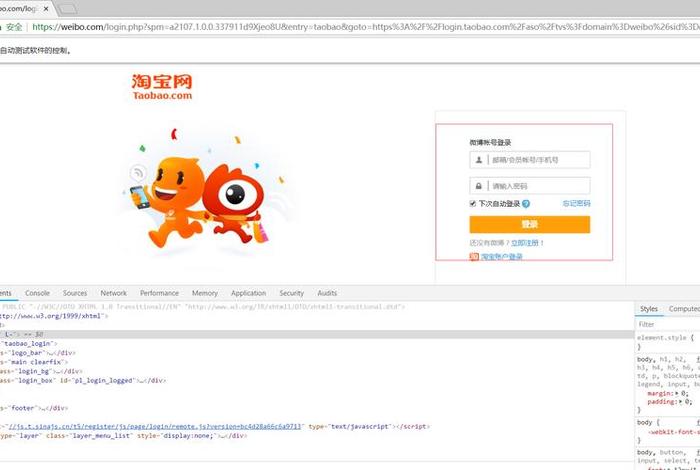Click the blue help question mark icon
700x470 pixels.
click(526, 204)
